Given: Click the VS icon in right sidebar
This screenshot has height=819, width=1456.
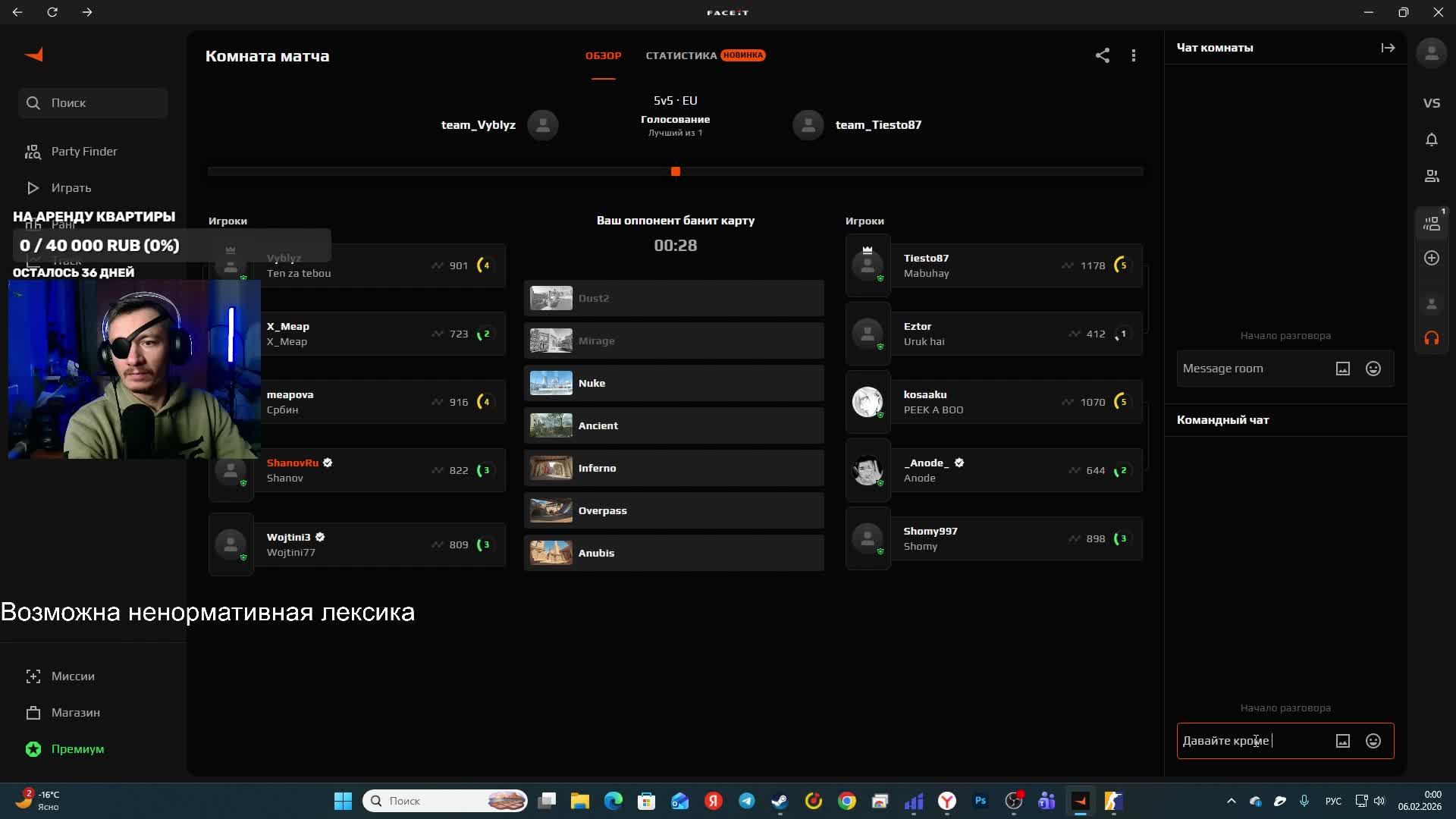Looking at the screenshot, I should tap(1431, 103).
